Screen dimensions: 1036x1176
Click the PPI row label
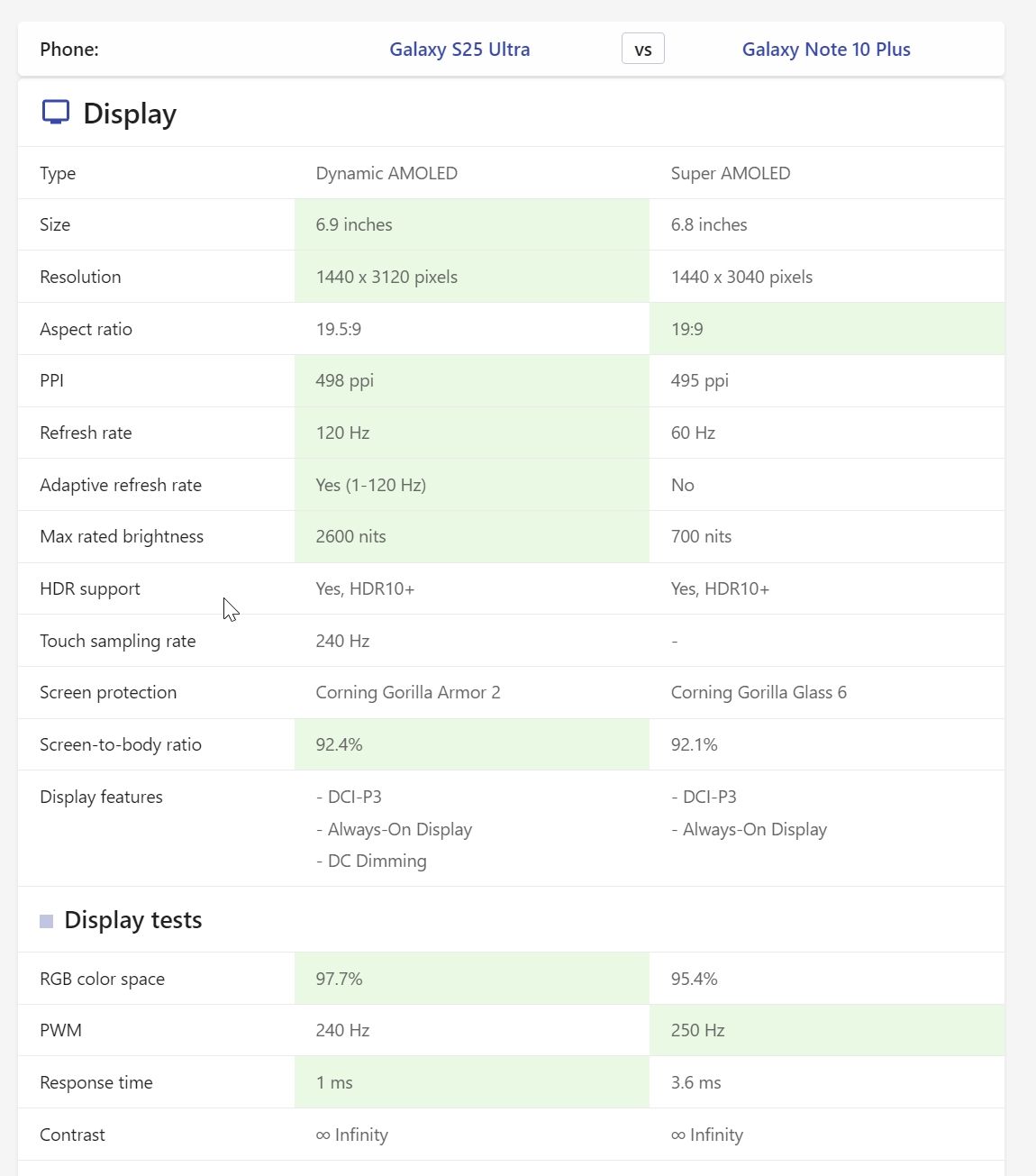click(52, 380)
